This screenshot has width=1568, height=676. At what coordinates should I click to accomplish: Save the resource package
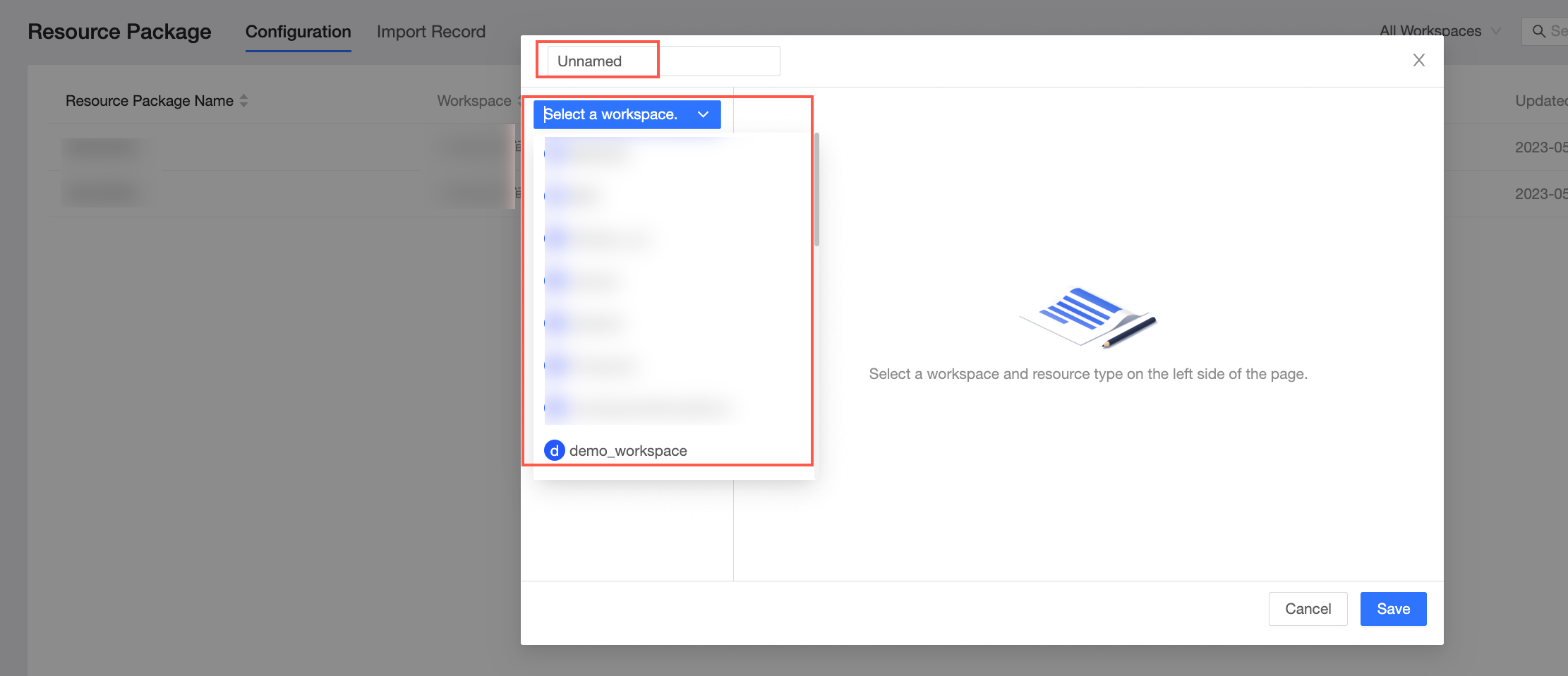pos(1393,609)
